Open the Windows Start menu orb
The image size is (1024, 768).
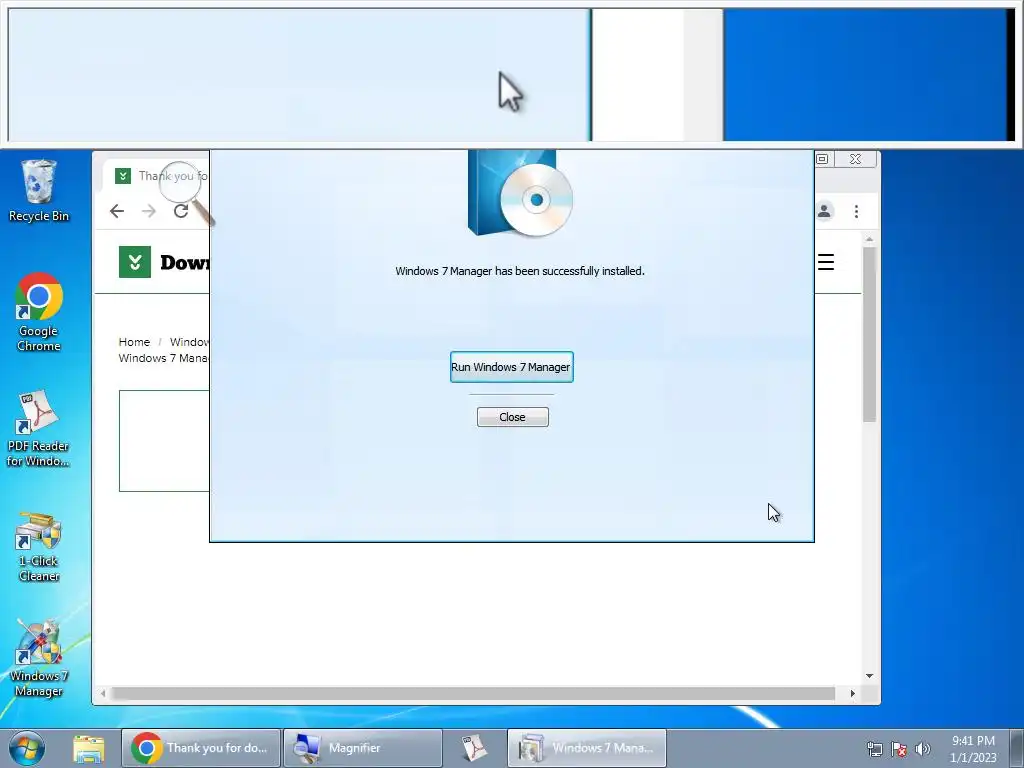click(x=27, y=748)
